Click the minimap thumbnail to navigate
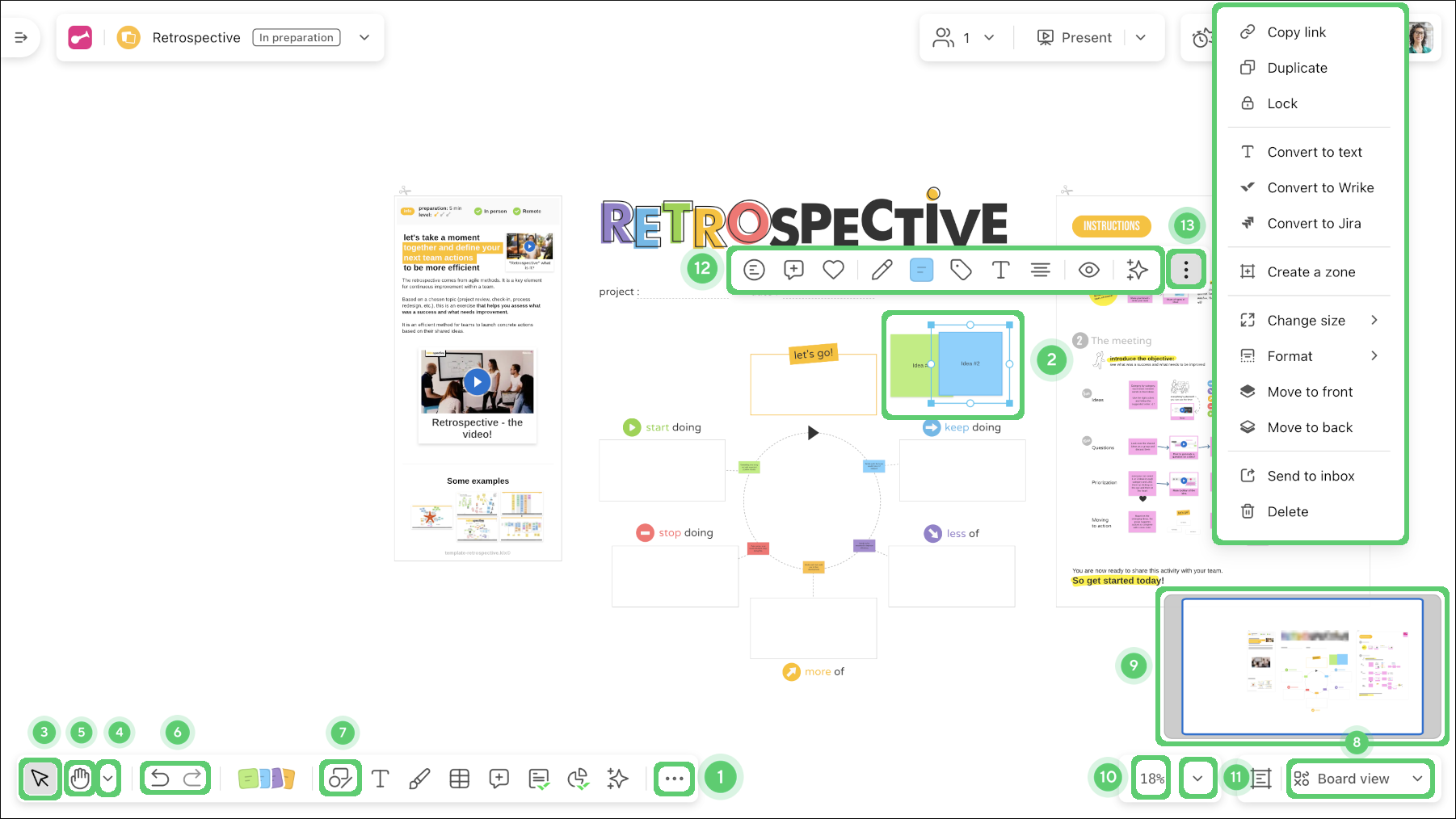 1301,666
